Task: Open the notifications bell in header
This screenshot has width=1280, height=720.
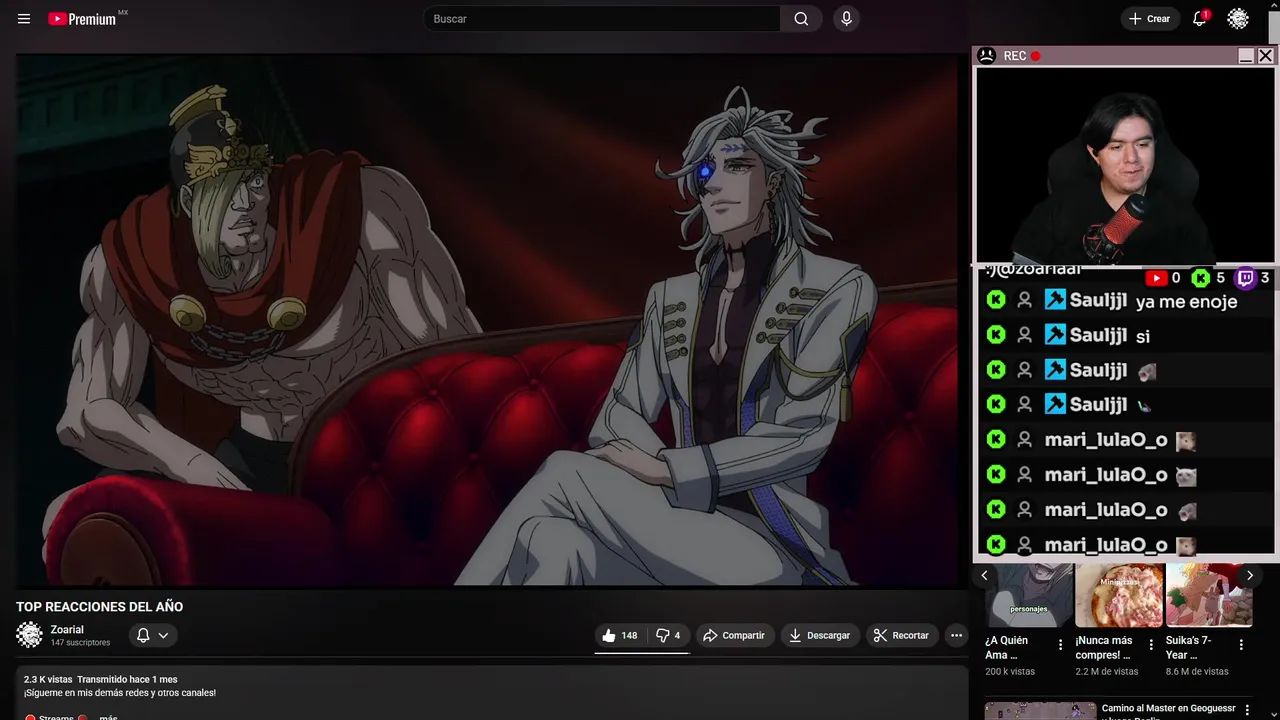Action: pyautogui.click(x=1200, y=19)
